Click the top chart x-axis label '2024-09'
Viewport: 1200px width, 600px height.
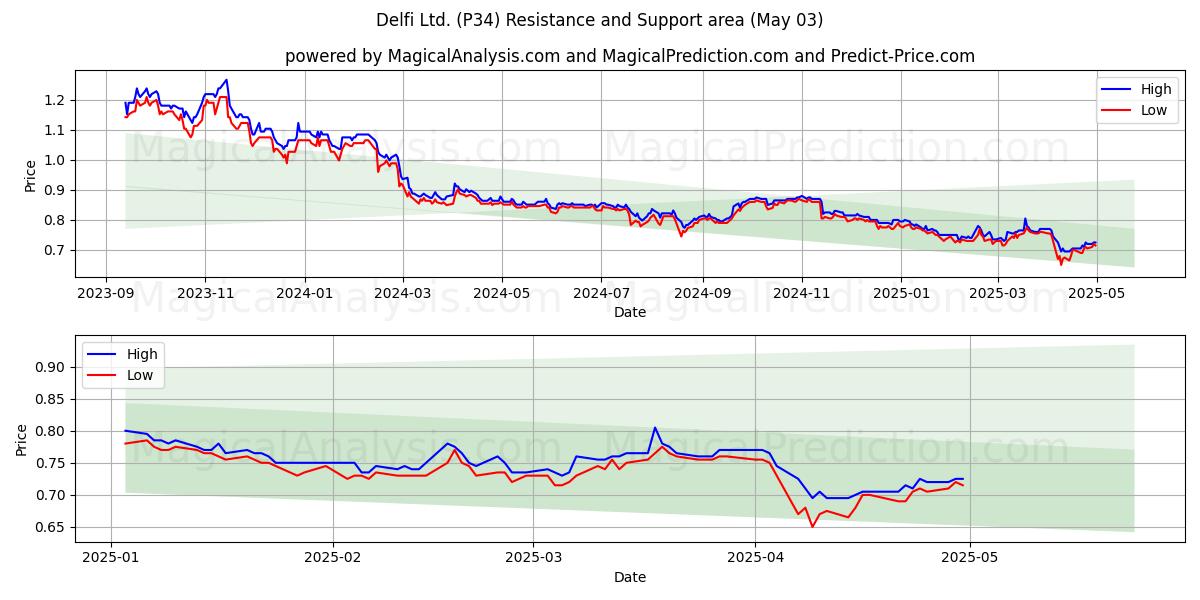click(x=702, y=293)
